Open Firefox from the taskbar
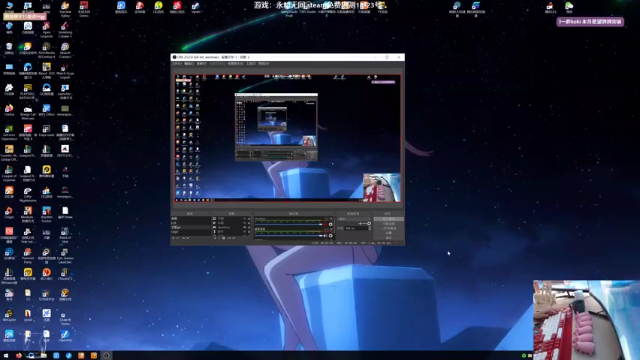 click(19, 356)
